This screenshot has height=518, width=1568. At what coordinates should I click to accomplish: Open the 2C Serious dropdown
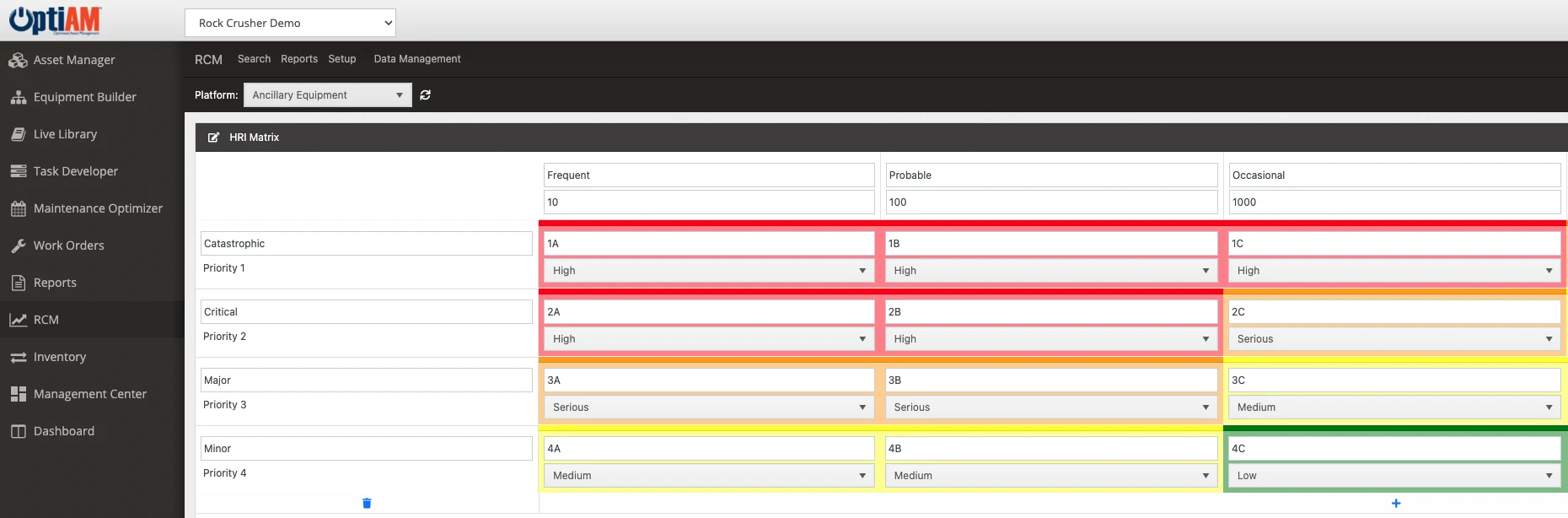click(x=1394, y=339)
